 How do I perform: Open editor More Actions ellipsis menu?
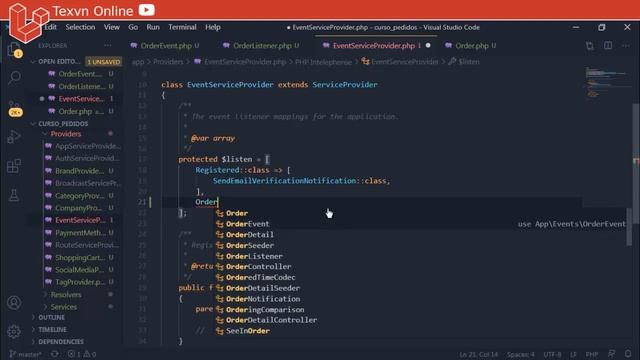[x=626, y=46]
